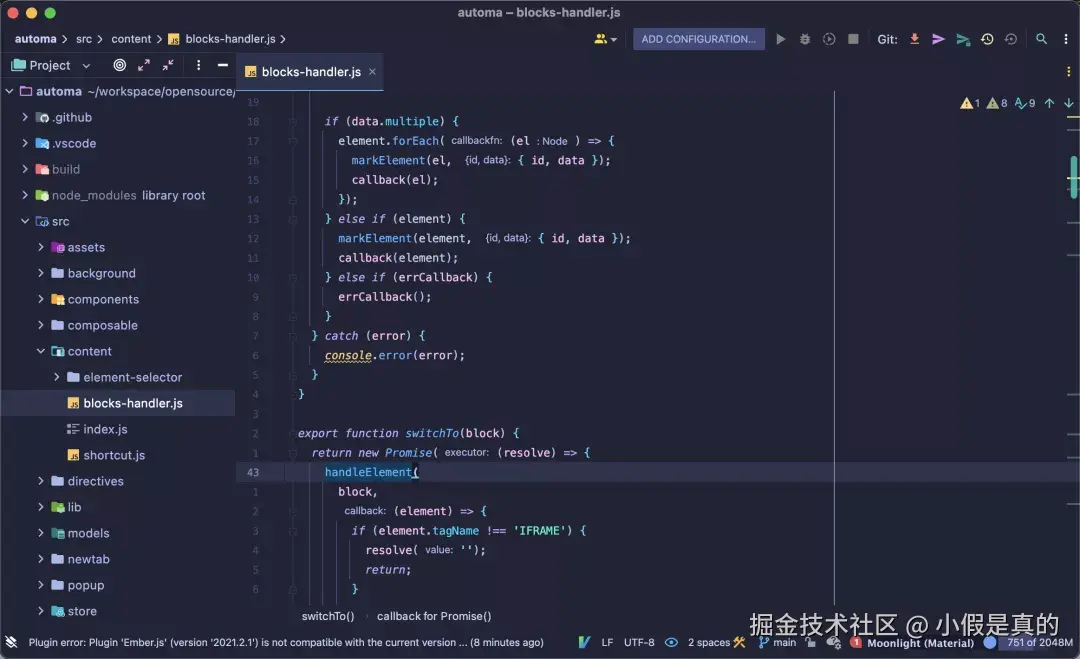Expand all items in Project tree
The image size is (1080, 659).
pos(143,65)
